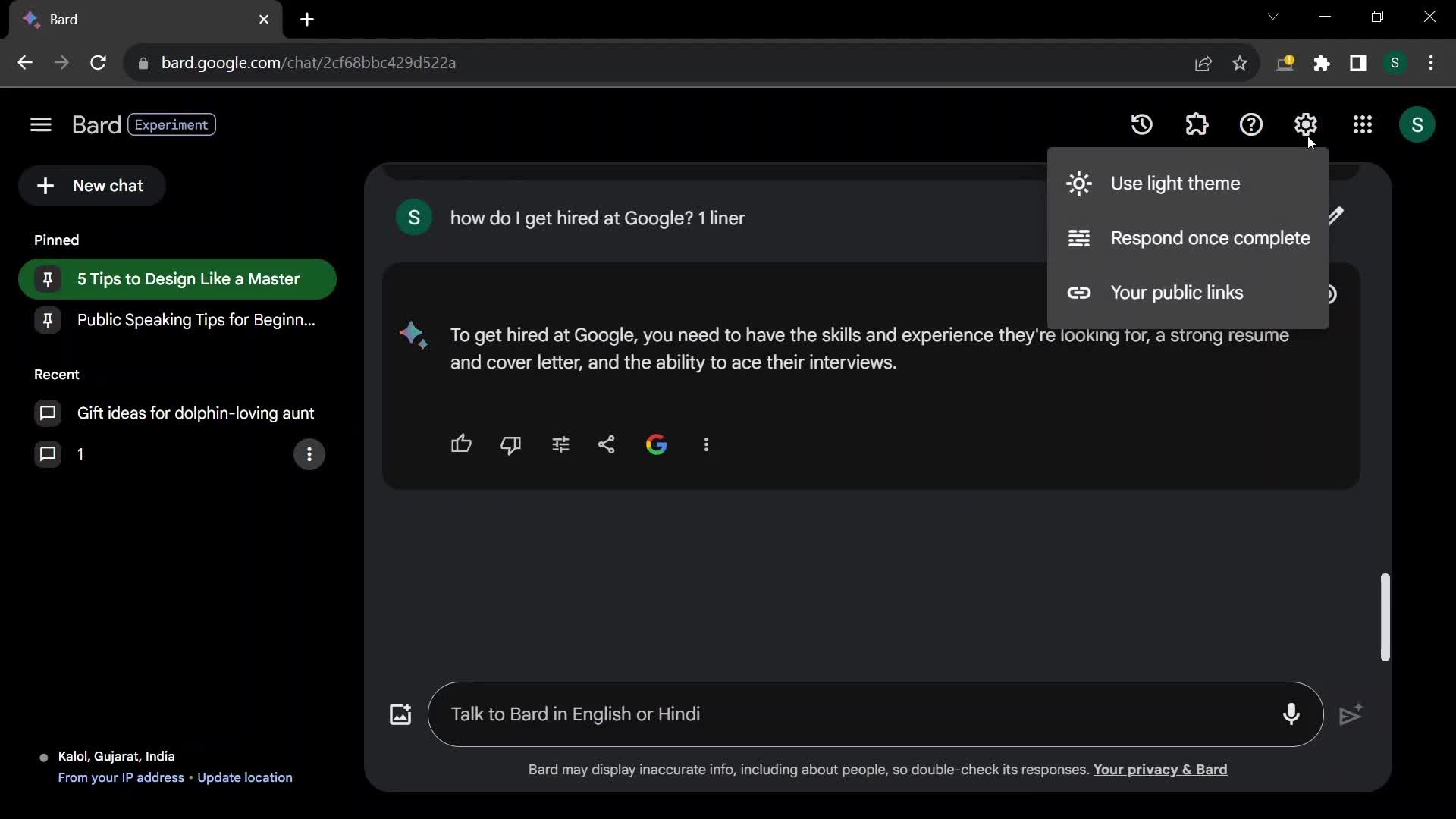Share this page from address bar
Image resolution: width=1456 pixels, height=819 pixels.
click(1203, 63)
